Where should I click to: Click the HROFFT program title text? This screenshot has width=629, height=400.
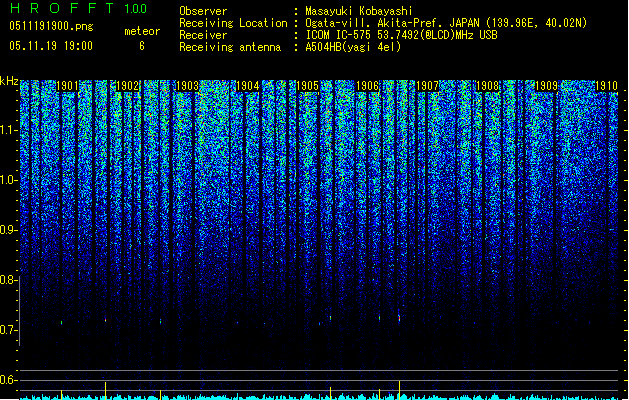[x=62, y=8]
